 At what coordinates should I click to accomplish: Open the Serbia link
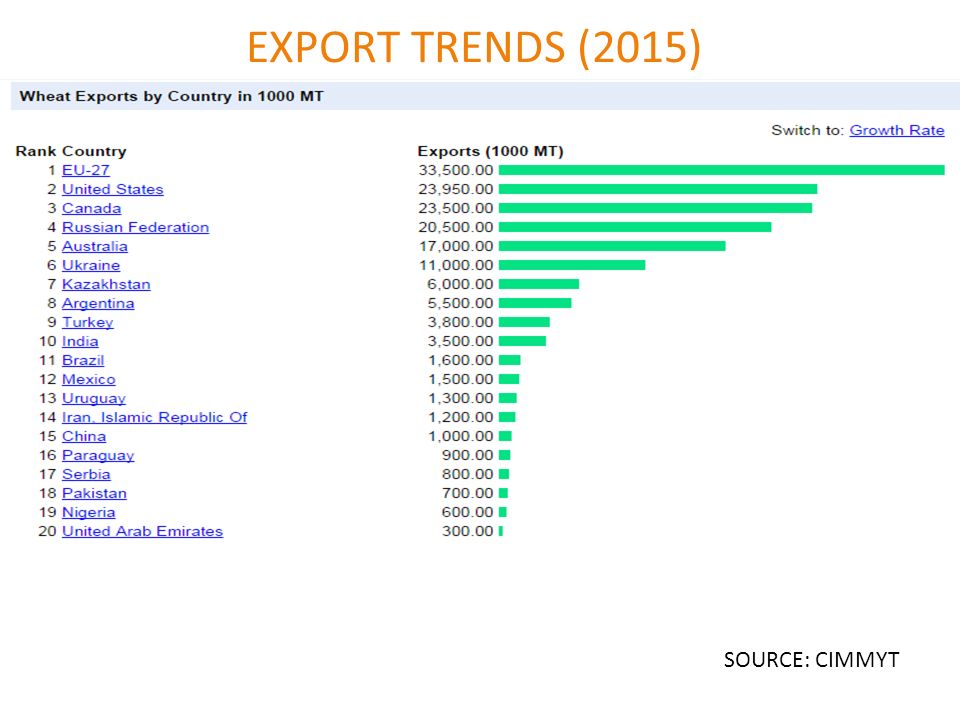tap(86, 474)
